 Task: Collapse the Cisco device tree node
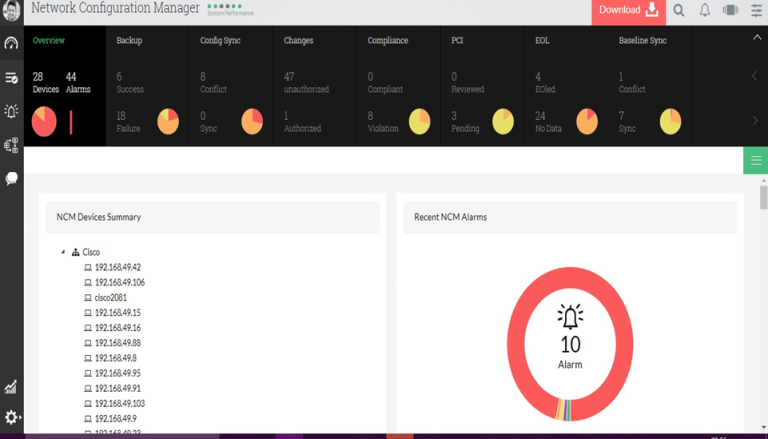point(63,252)
